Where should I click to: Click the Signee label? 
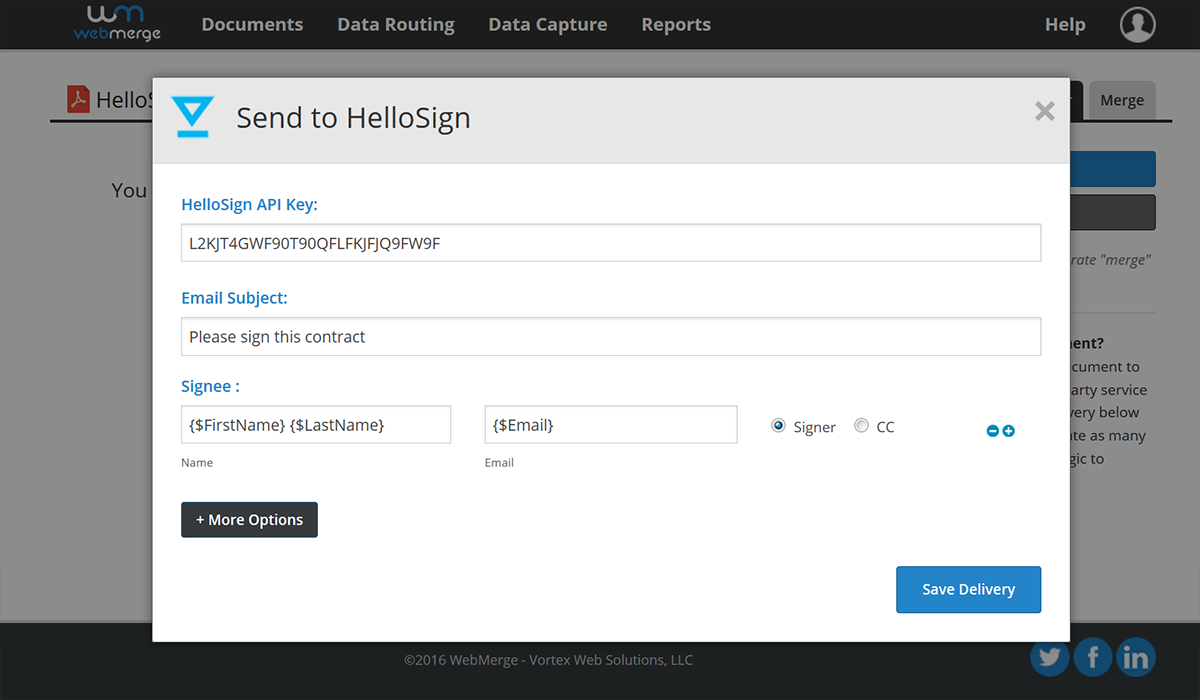[x=210, y=386]
